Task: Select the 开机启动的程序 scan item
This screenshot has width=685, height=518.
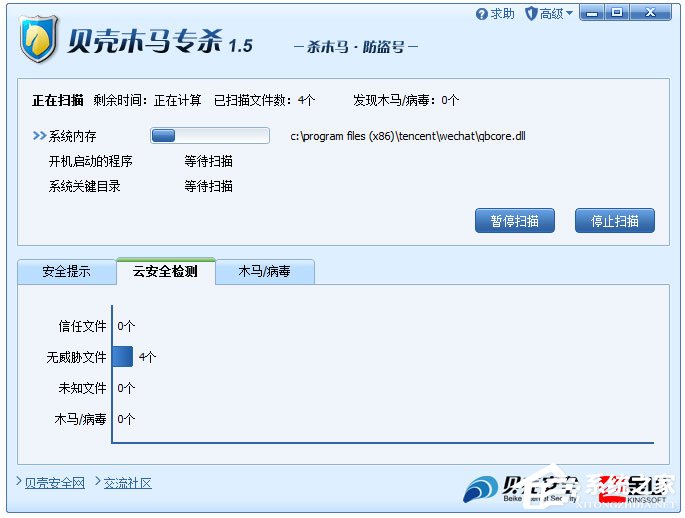Action: point(90,162)
